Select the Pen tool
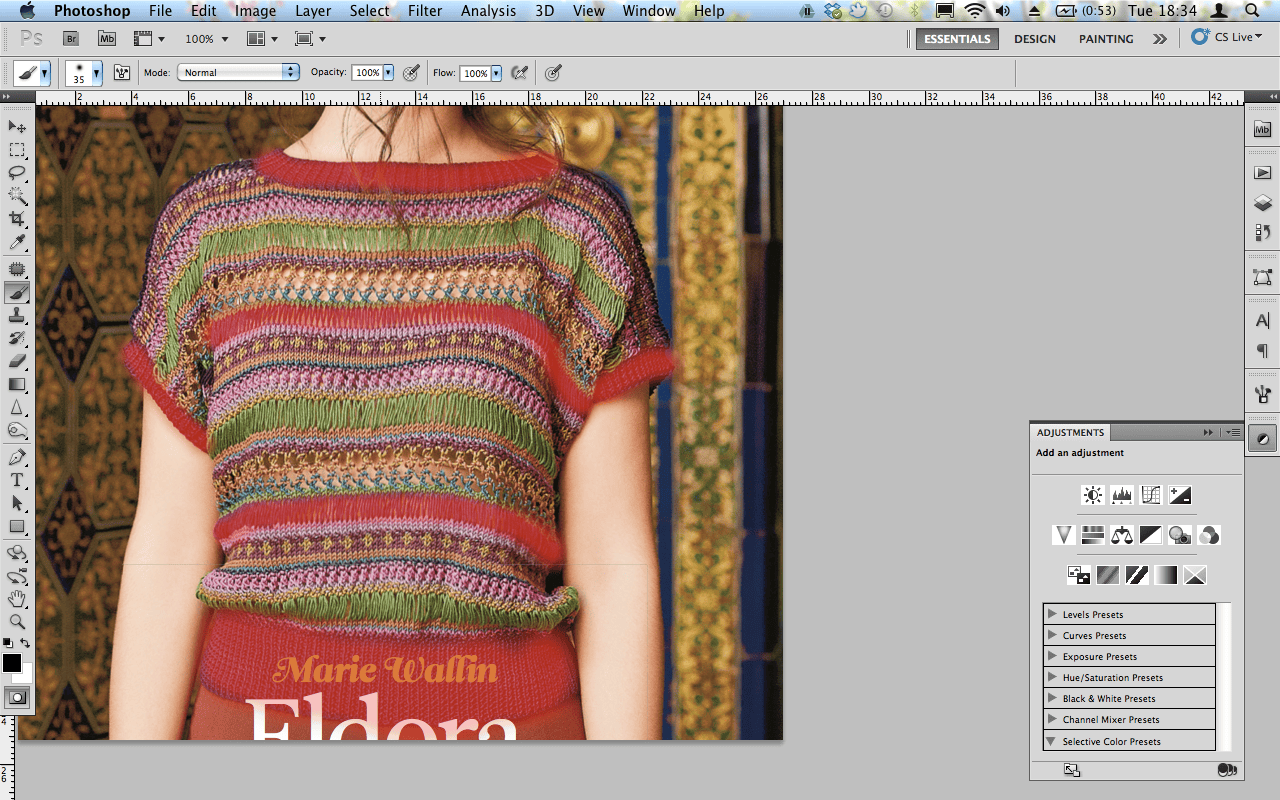This screenshot has height=800, width=1280. [x=17, y=458]
